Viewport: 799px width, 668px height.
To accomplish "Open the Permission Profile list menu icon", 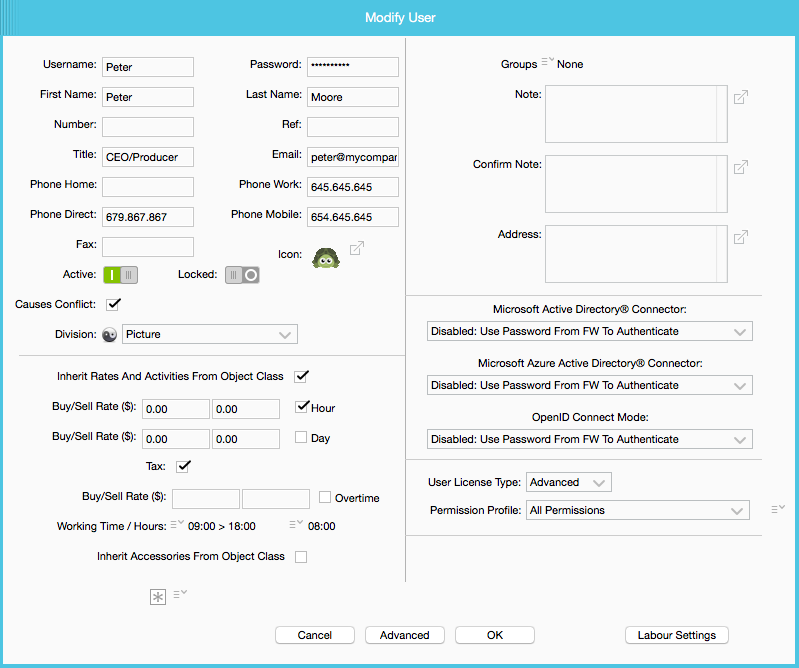I will [x=778, y=509].
